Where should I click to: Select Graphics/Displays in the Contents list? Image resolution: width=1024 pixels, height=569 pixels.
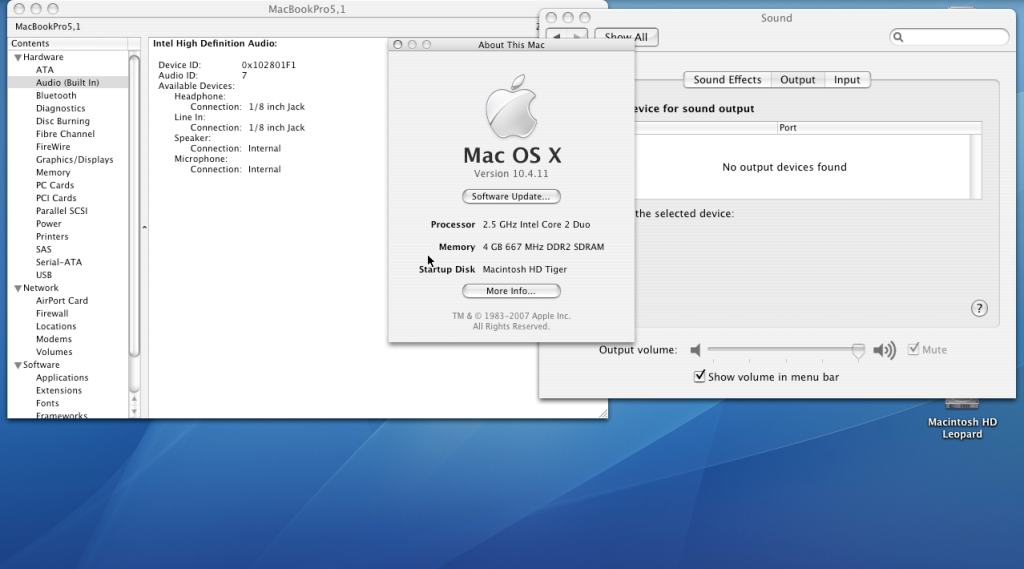pyautogui.click(x=74, y=160)
